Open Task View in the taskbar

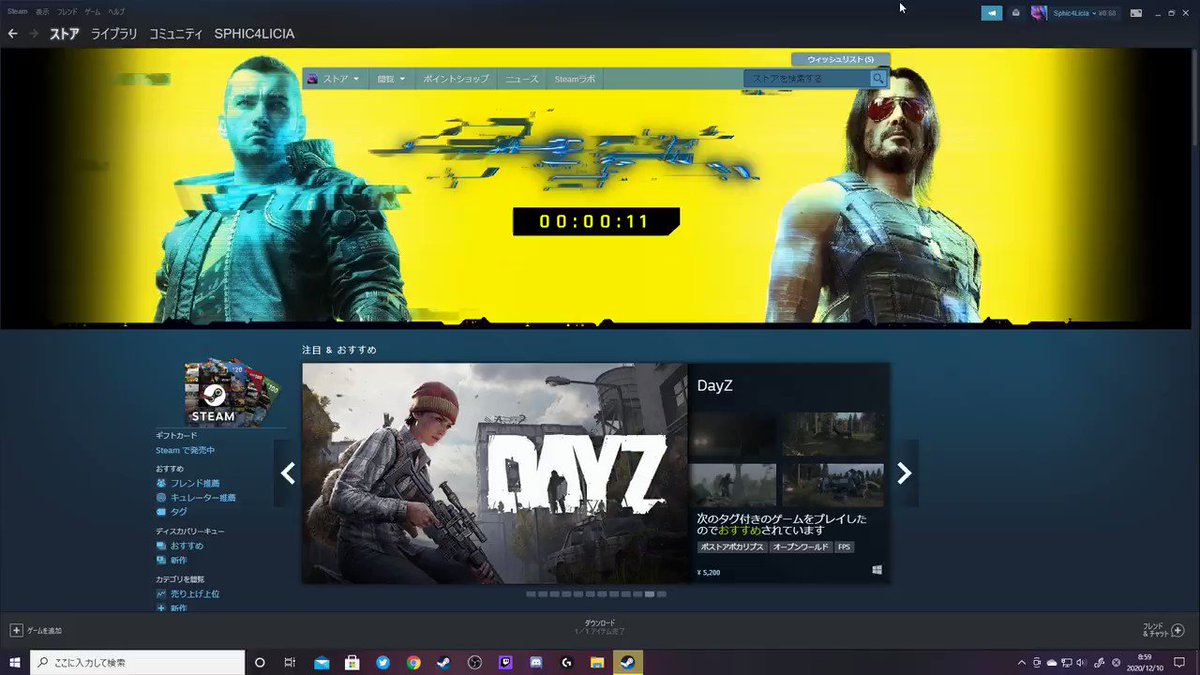coord(290,662)
